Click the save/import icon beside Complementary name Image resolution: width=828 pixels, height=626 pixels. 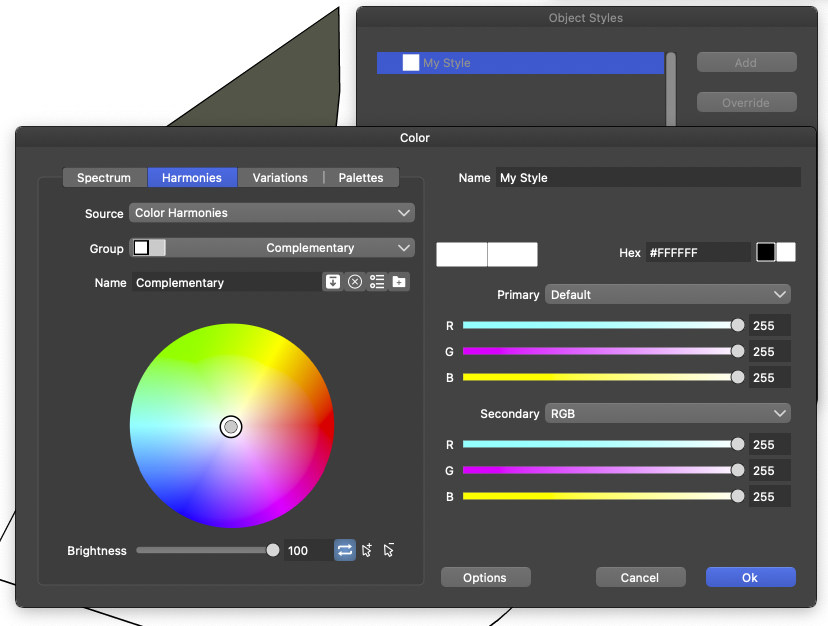(332, 282)
